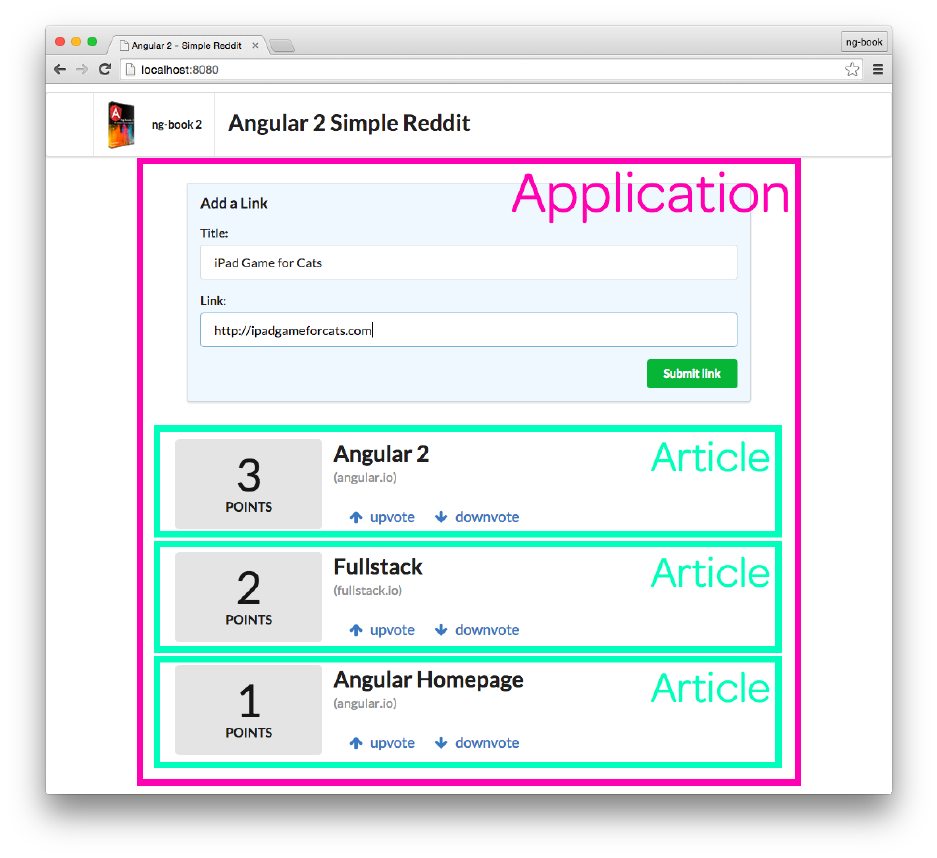Click the downvote arrow for Fullstack
Viewport: 937px width, 858px height.
pos(441,630)
